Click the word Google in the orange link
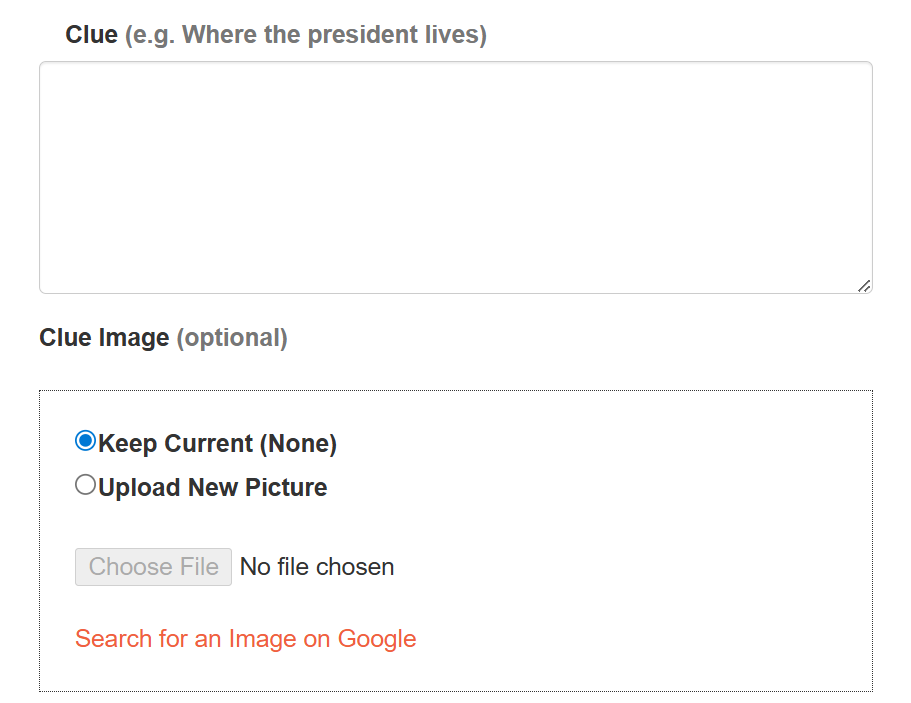 point(377,639)
